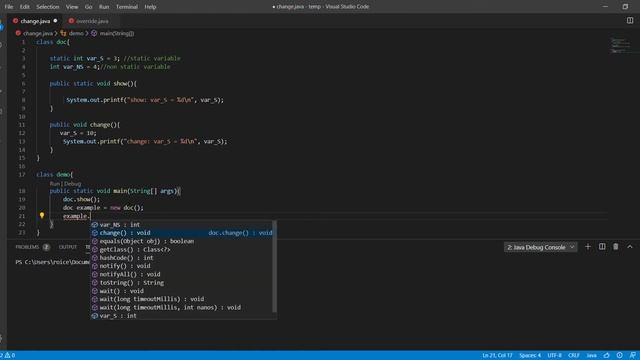Open the Go menu

89,7
